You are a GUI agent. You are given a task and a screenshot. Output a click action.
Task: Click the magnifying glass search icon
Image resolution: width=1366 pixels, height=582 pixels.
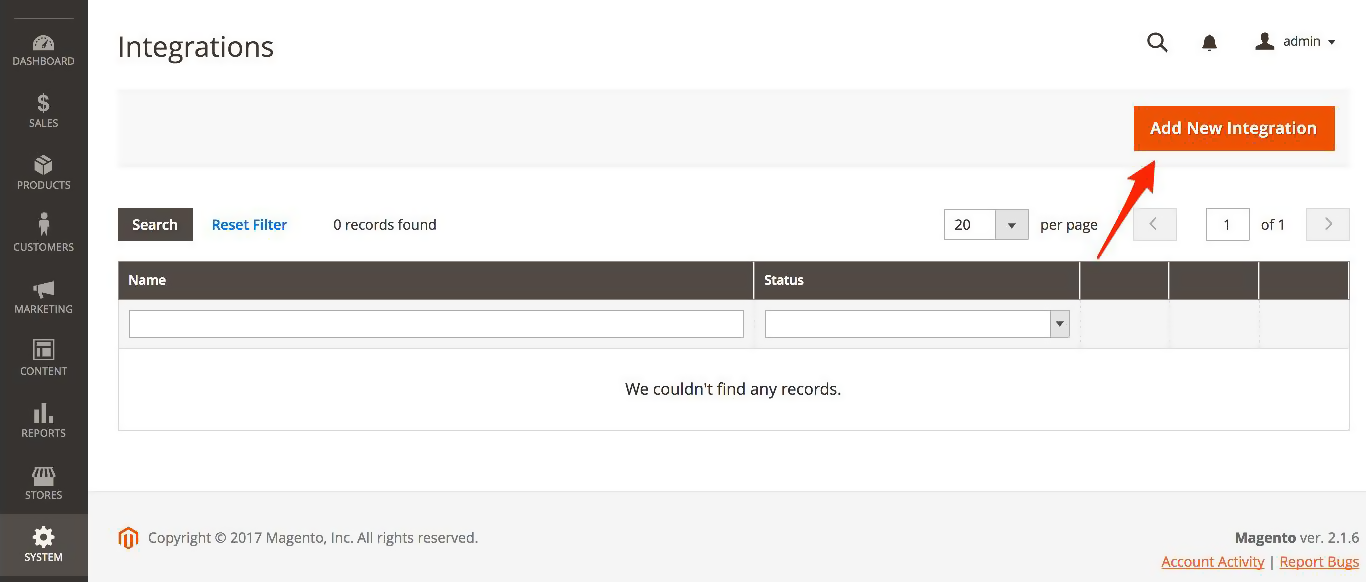click(1157, 42)
